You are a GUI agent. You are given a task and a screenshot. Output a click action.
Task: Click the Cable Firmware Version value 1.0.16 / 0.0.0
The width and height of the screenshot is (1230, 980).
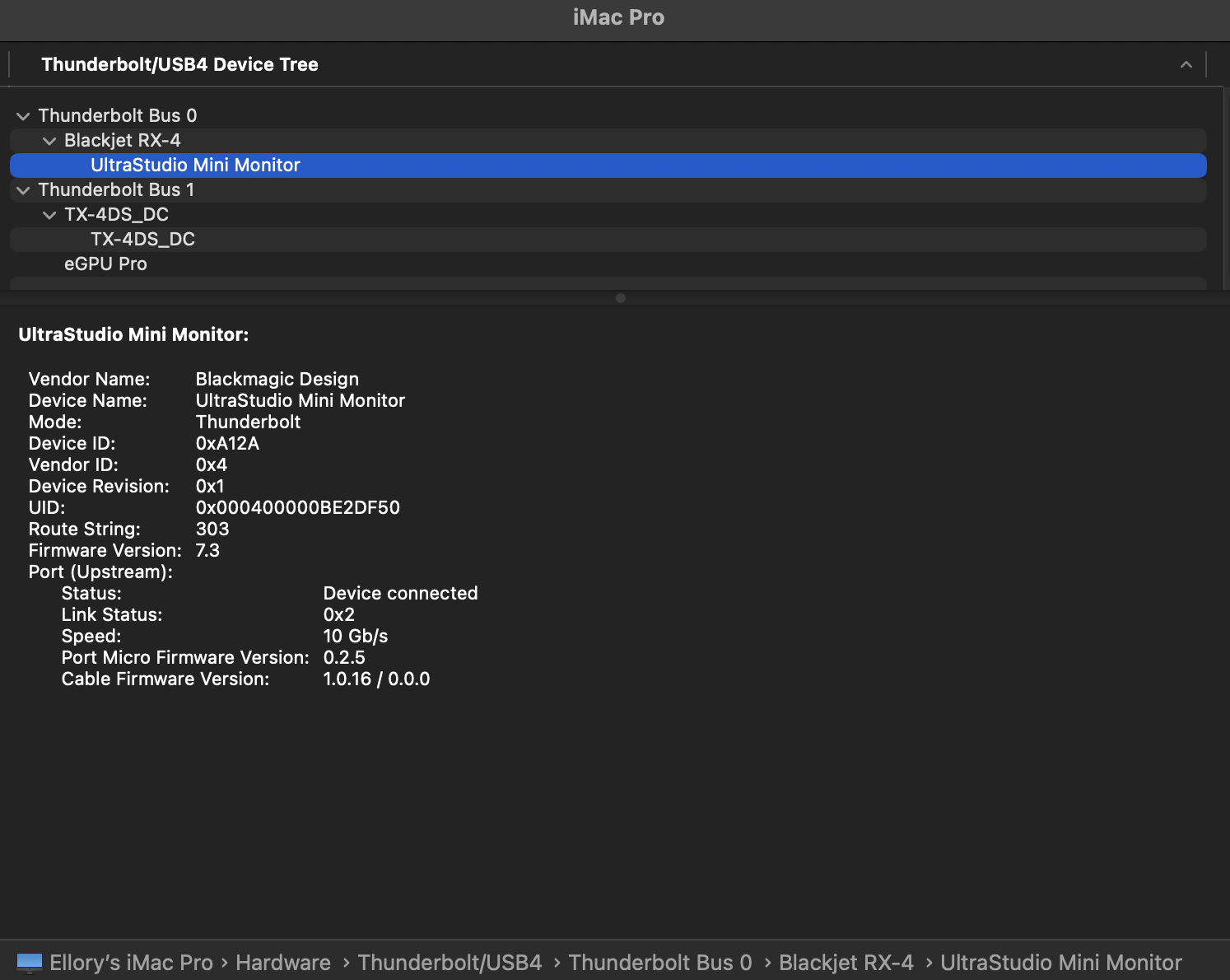[376, 679]
